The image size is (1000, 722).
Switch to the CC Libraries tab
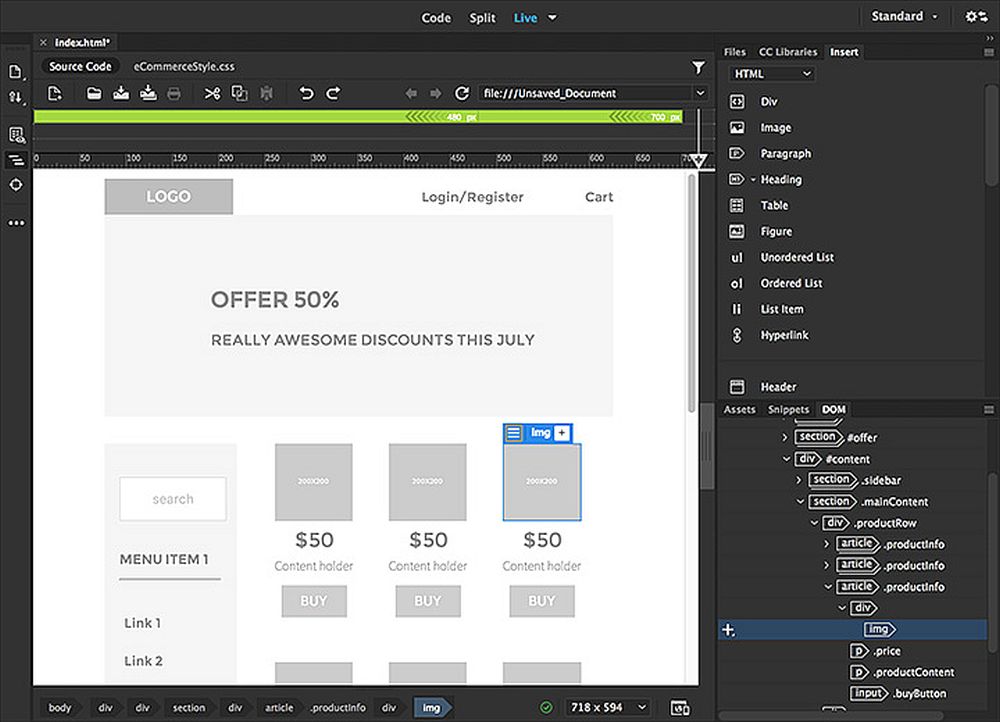(x=787, y=52)
